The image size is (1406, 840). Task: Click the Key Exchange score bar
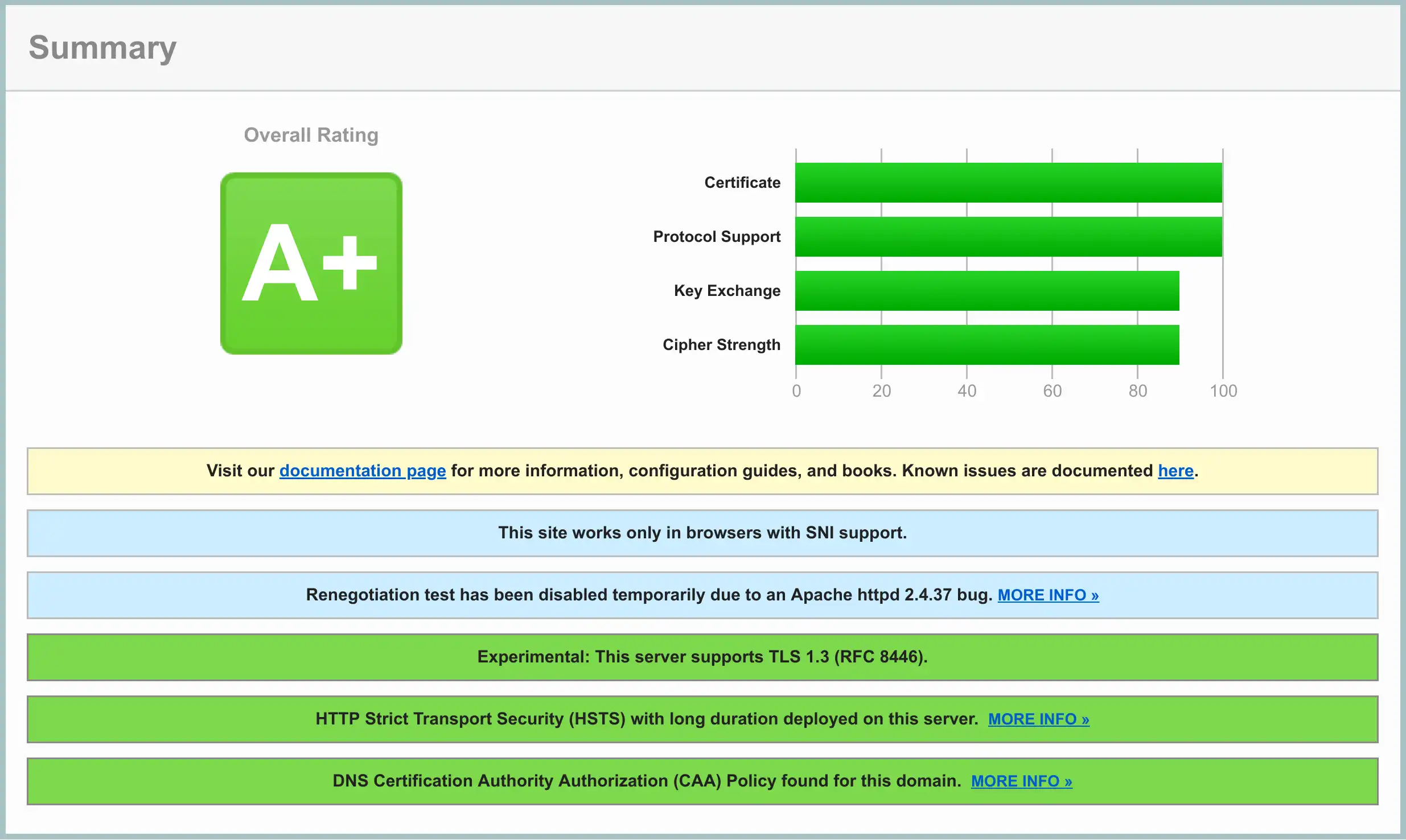pos(987,291)
